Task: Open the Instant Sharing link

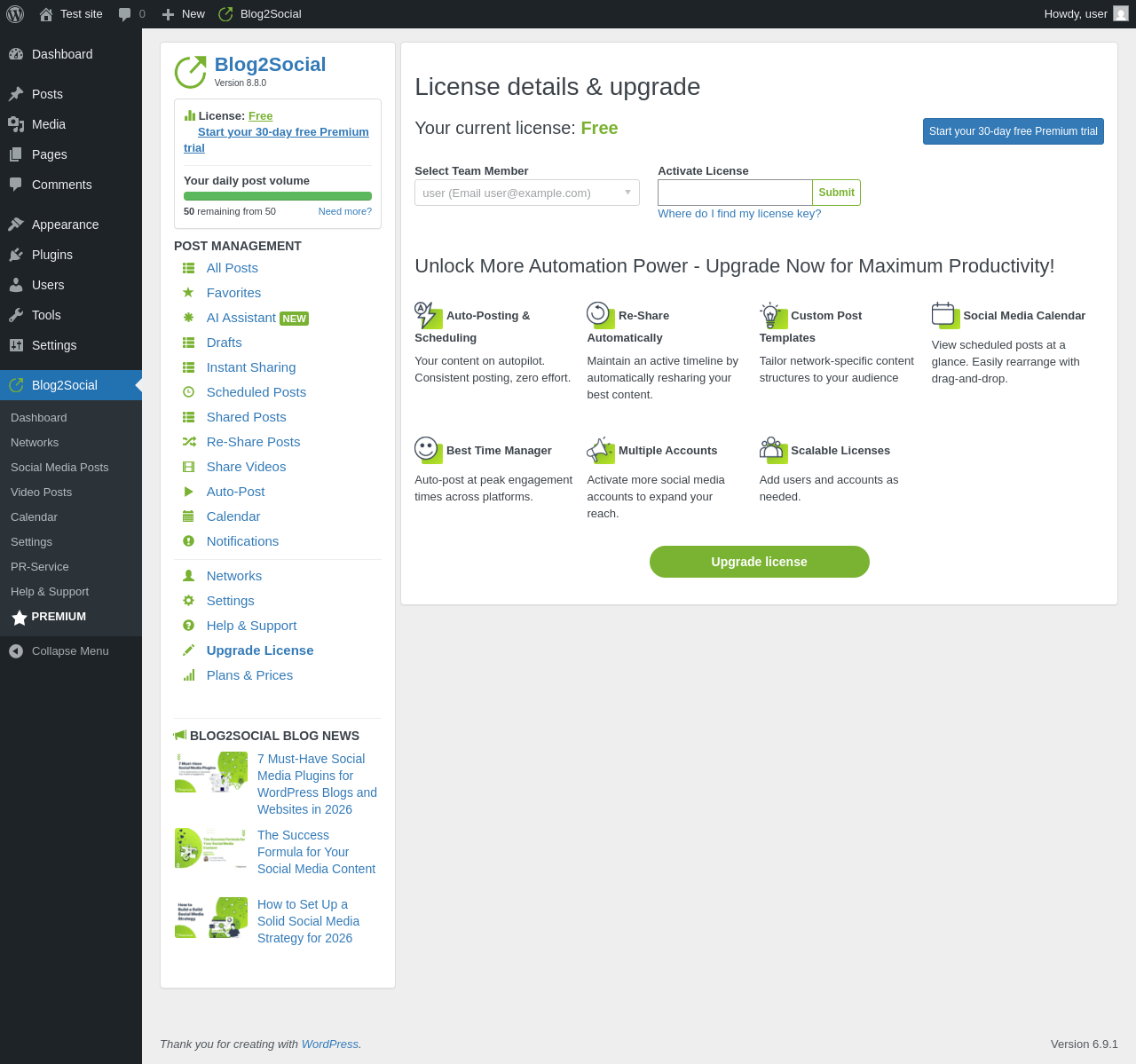Action: point(251,367)
